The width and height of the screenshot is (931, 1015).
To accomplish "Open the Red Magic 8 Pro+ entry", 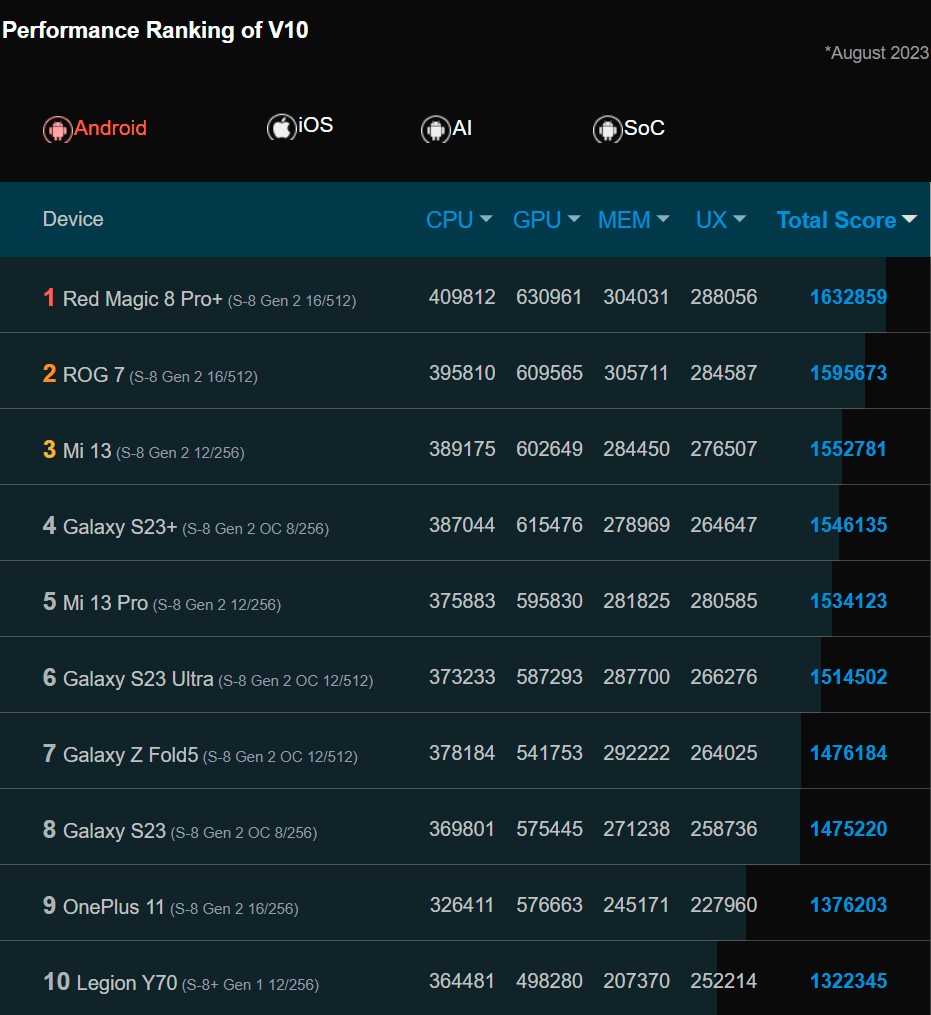I will click(142, 298).
